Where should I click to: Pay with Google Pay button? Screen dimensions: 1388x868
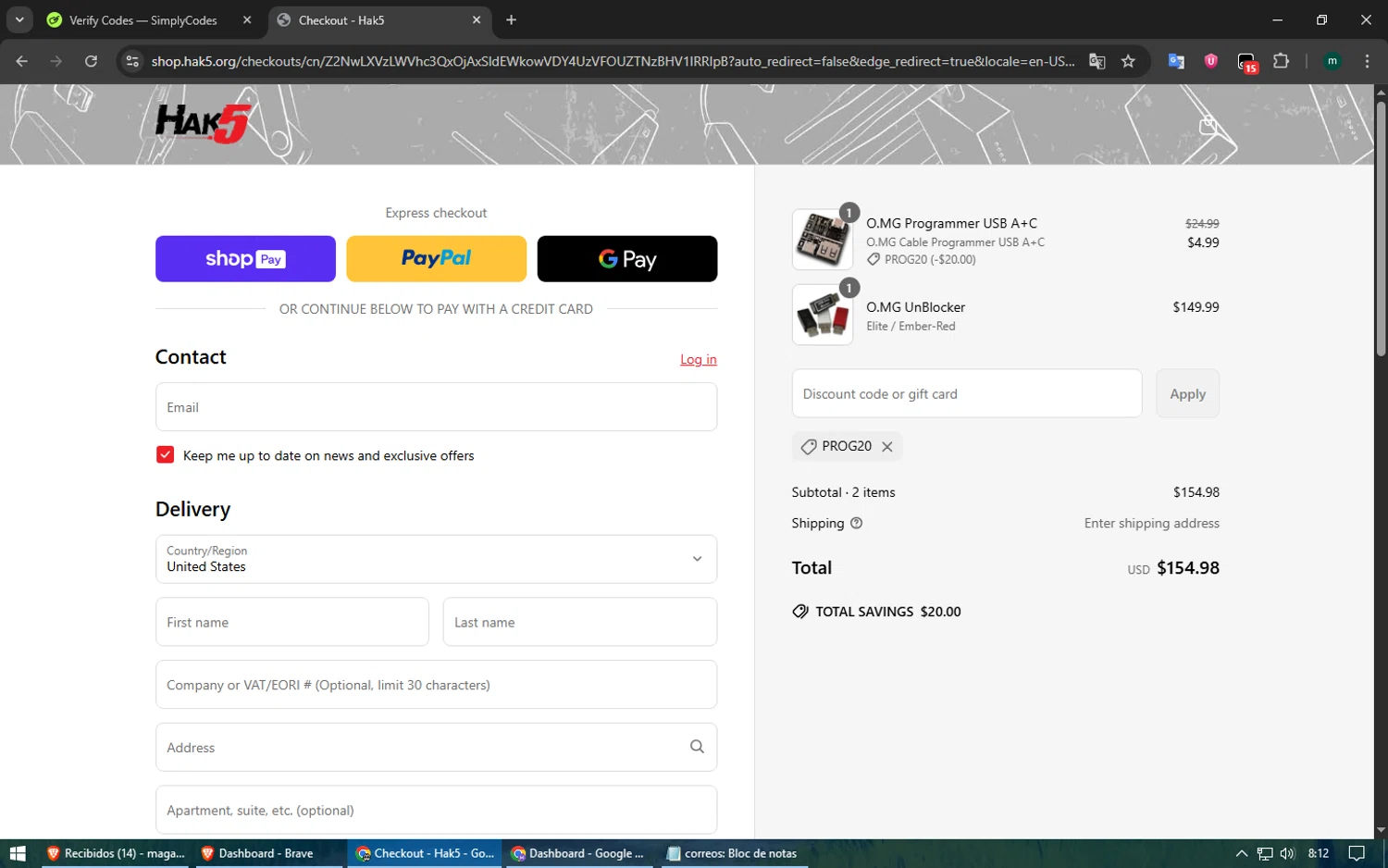tap(627, 258)
